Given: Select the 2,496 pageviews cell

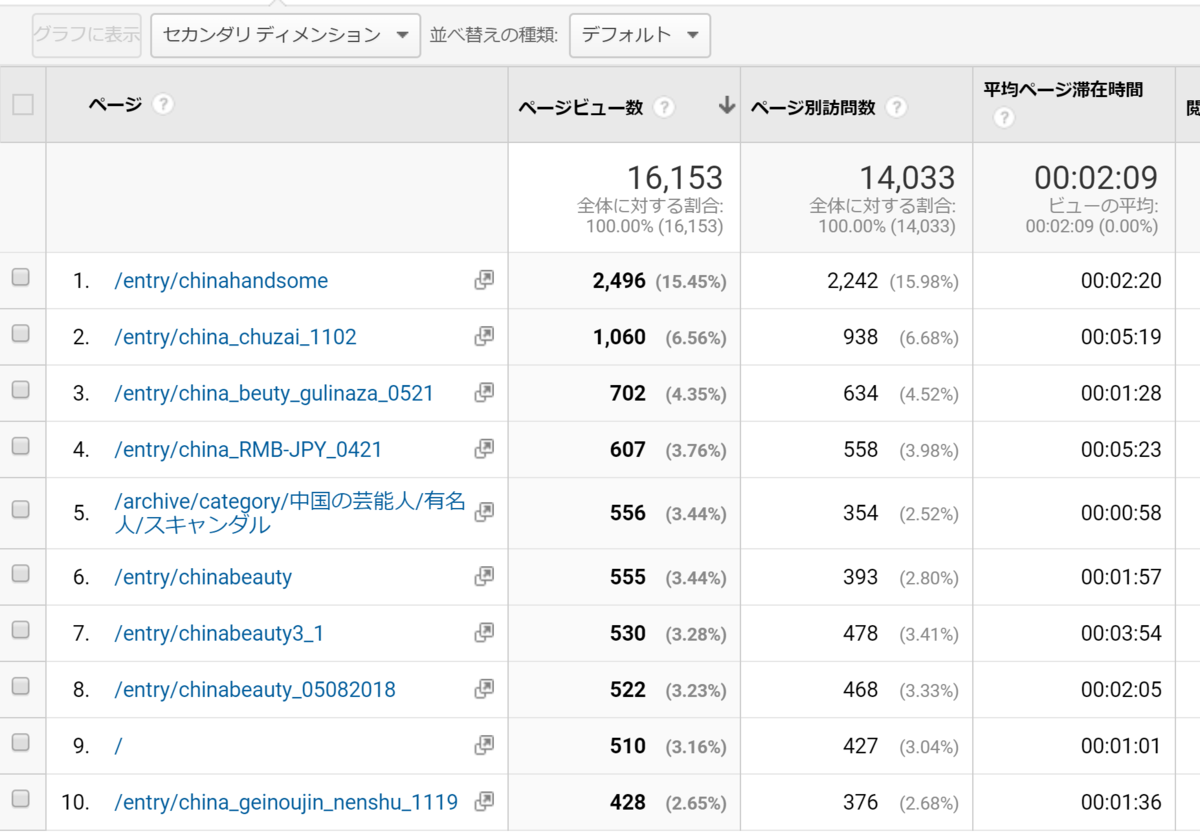Looking at the screenshot, I should point(619,281).
